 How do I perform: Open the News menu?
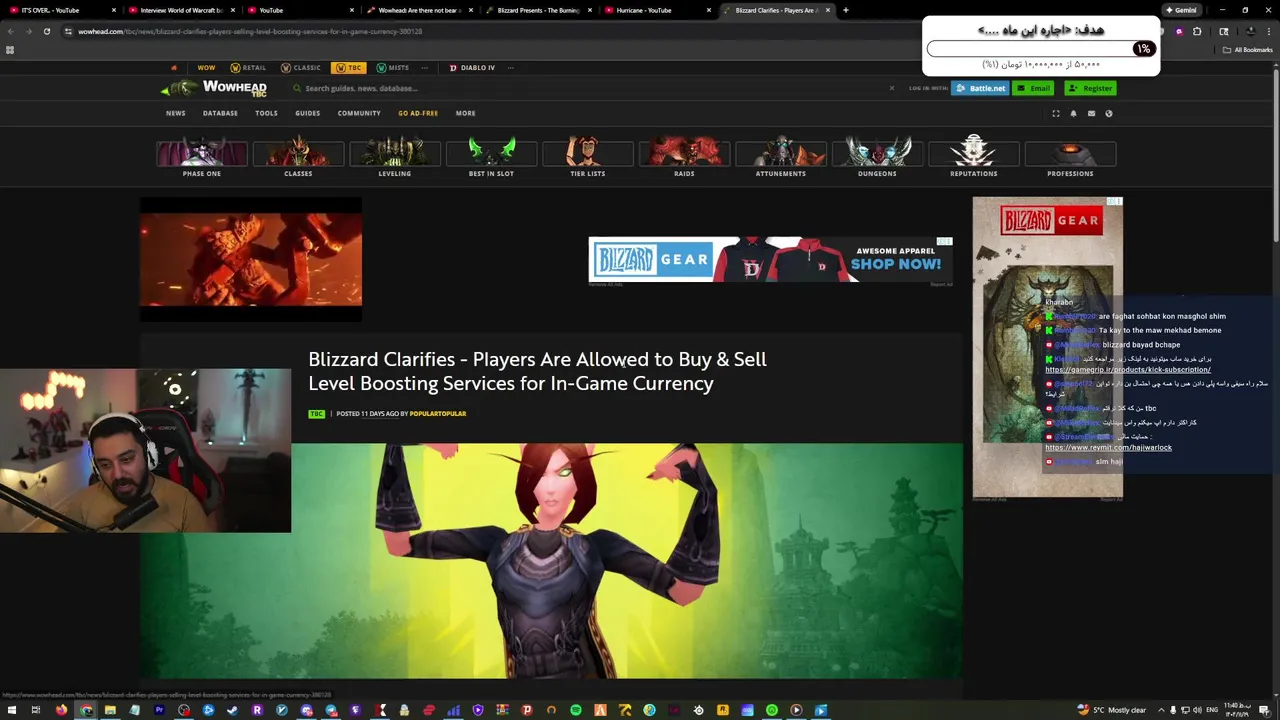click(176, 113)
